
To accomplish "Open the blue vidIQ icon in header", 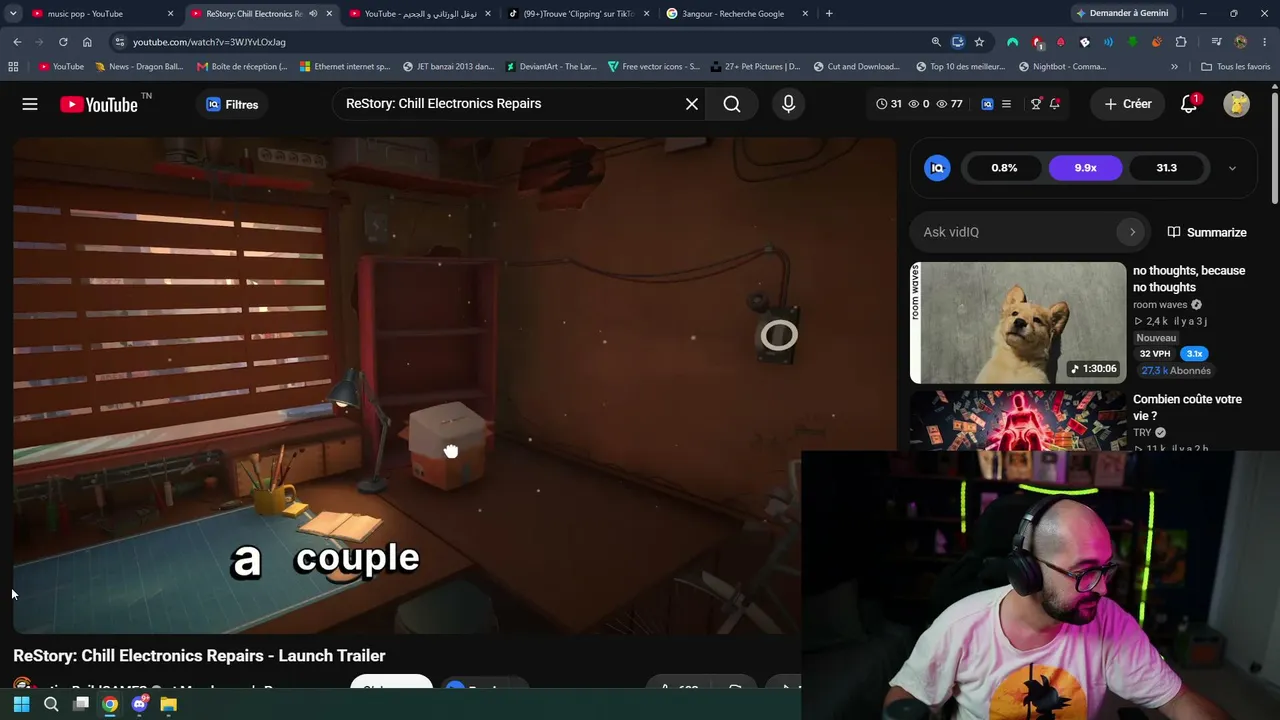I will tap(987, 104).
